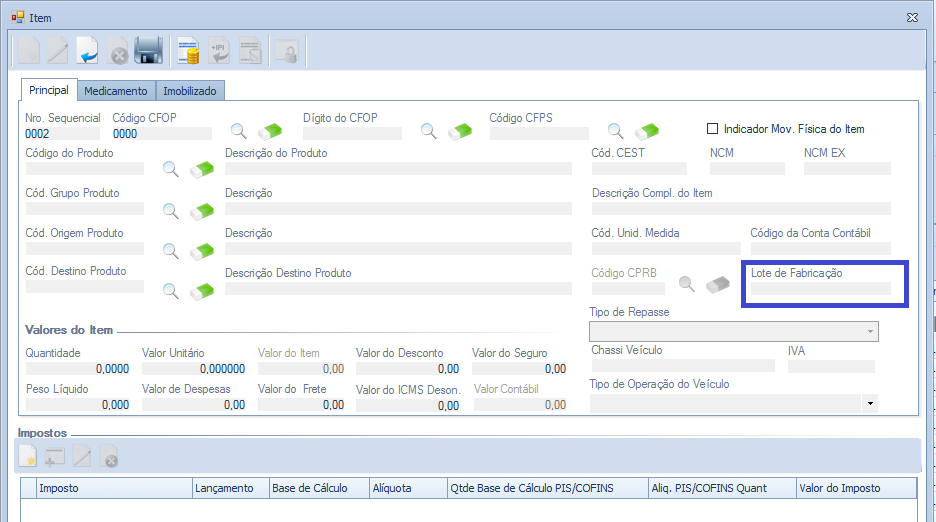The width and height of the screenshot is (936, 522).
Task: Search Cód. Destino Produto with magnifier
Action: click(x=171, y=291)
